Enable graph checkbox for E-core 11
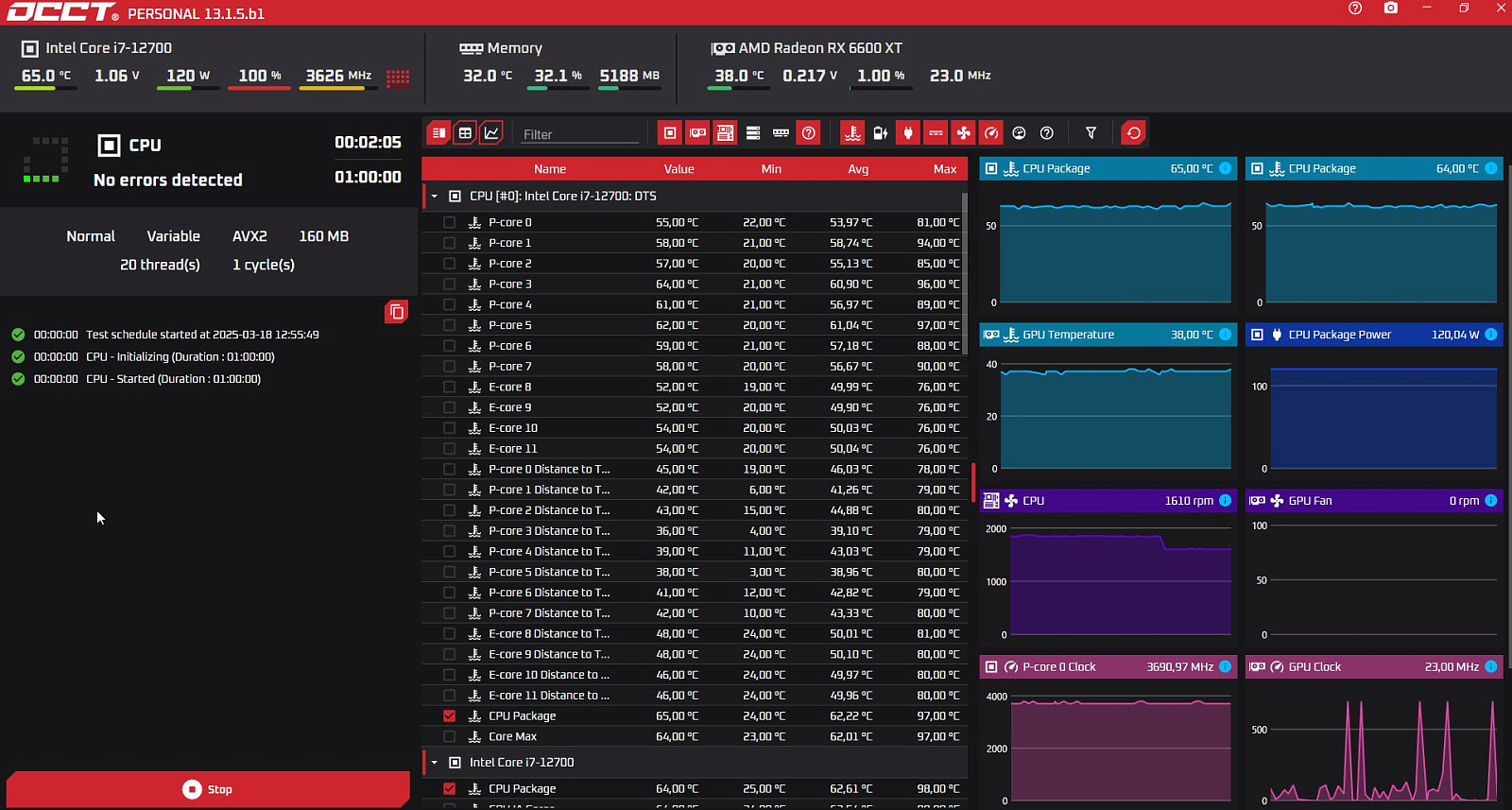Viewport: 1512px width, 810px height. [x=449, y=449]
